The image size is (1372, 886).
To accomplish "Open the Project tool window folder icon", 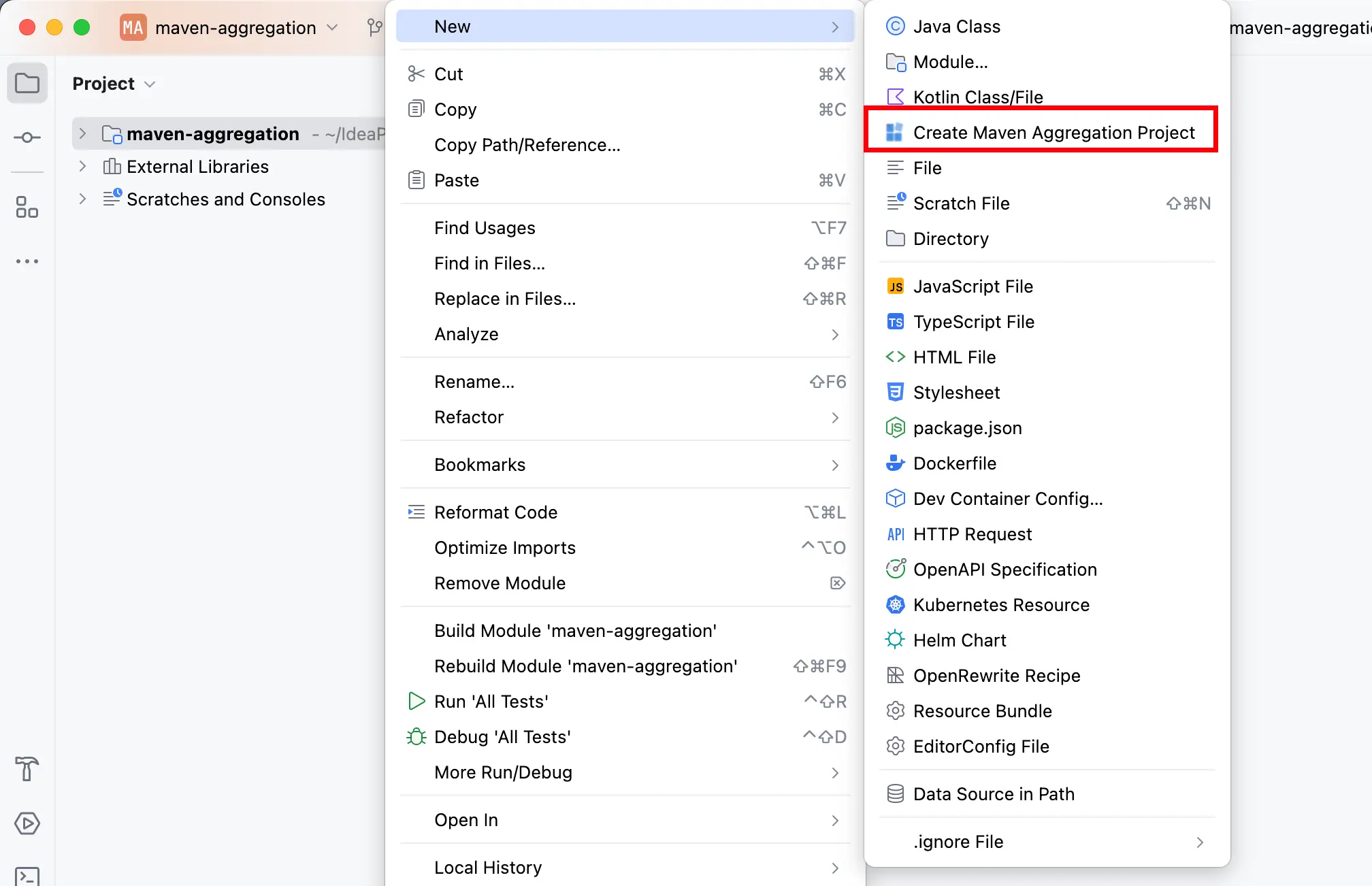I will 27,84.
